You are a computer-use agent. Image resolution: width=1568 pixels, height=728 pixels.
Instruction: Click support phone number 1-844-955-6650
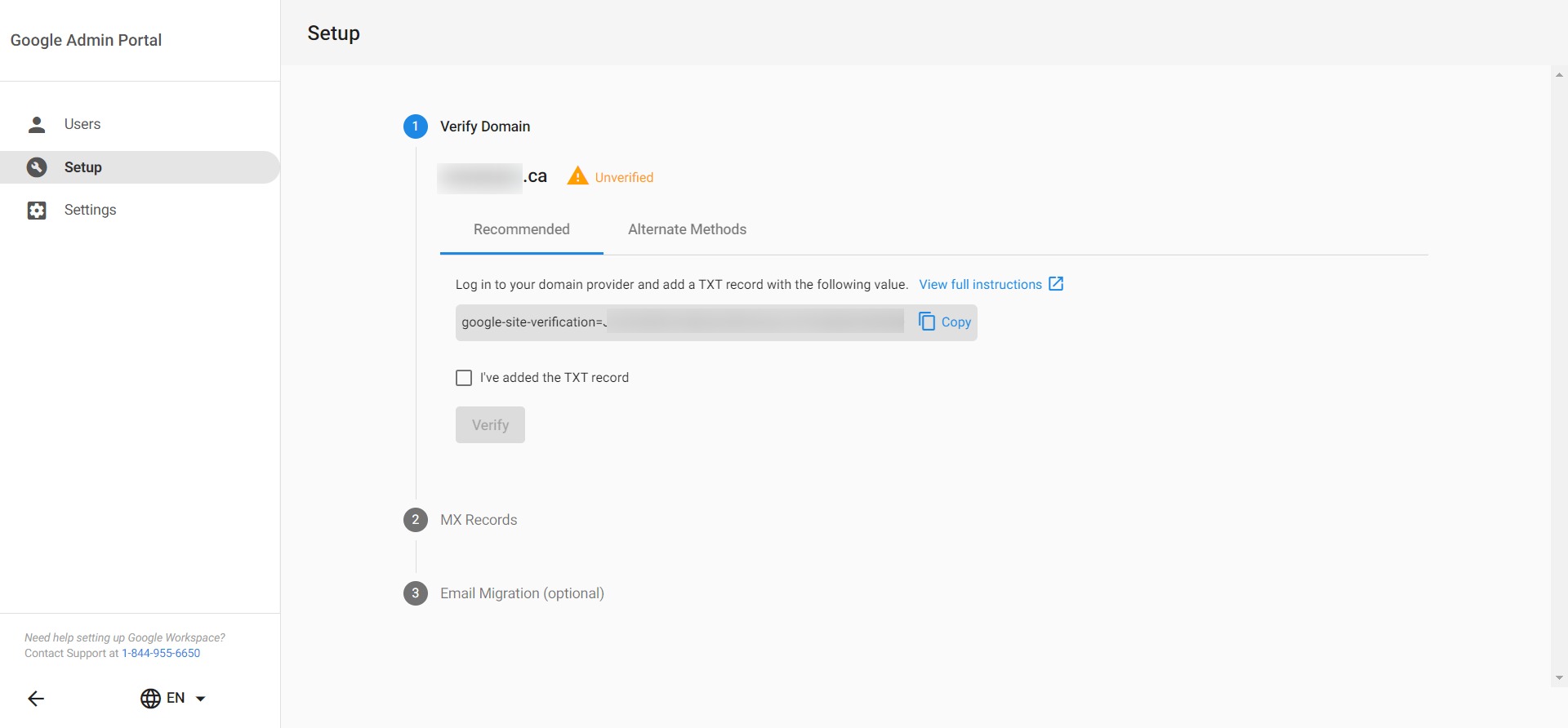[x=161, y=653]
